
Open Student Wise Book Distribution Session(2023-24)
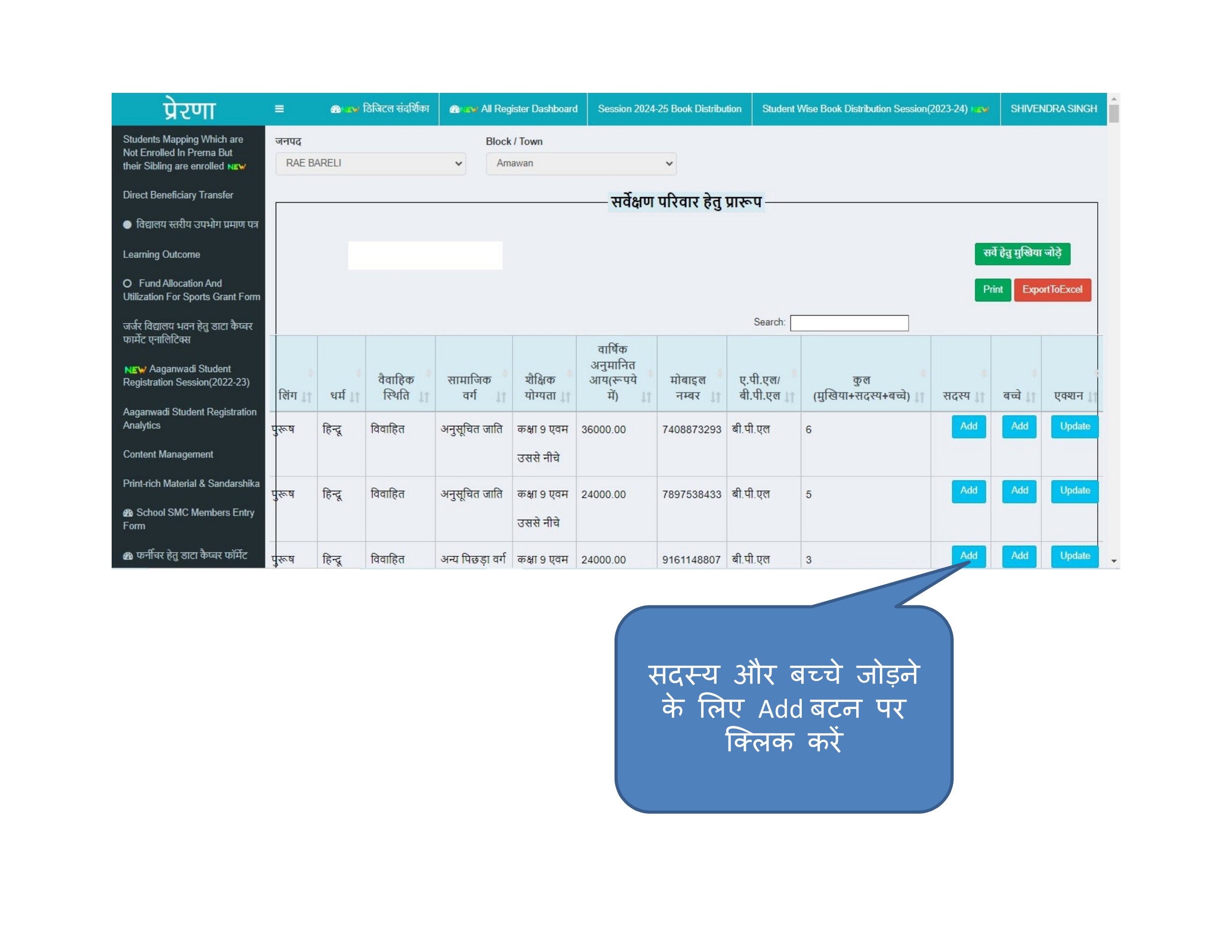[865, 109]
